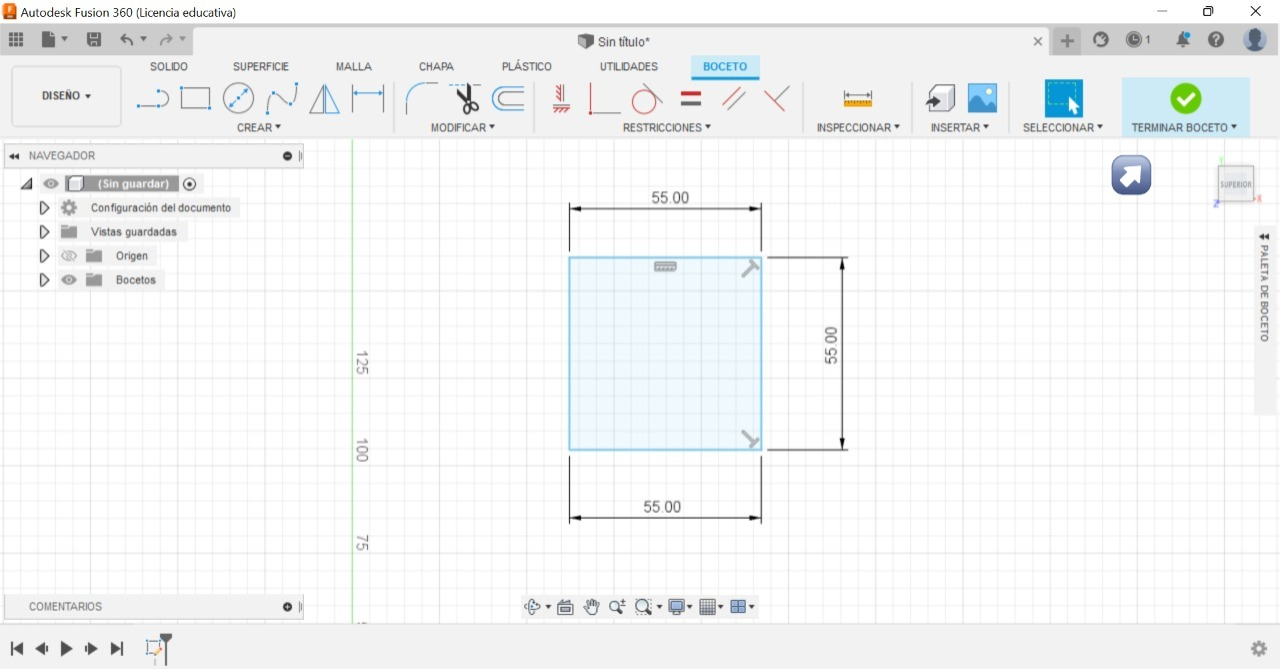The width and height of the screenshot is (1280, 669).
Task: Toggle visibility of the Origen folder
Action: pyautogui.click(x=69, y=256)
